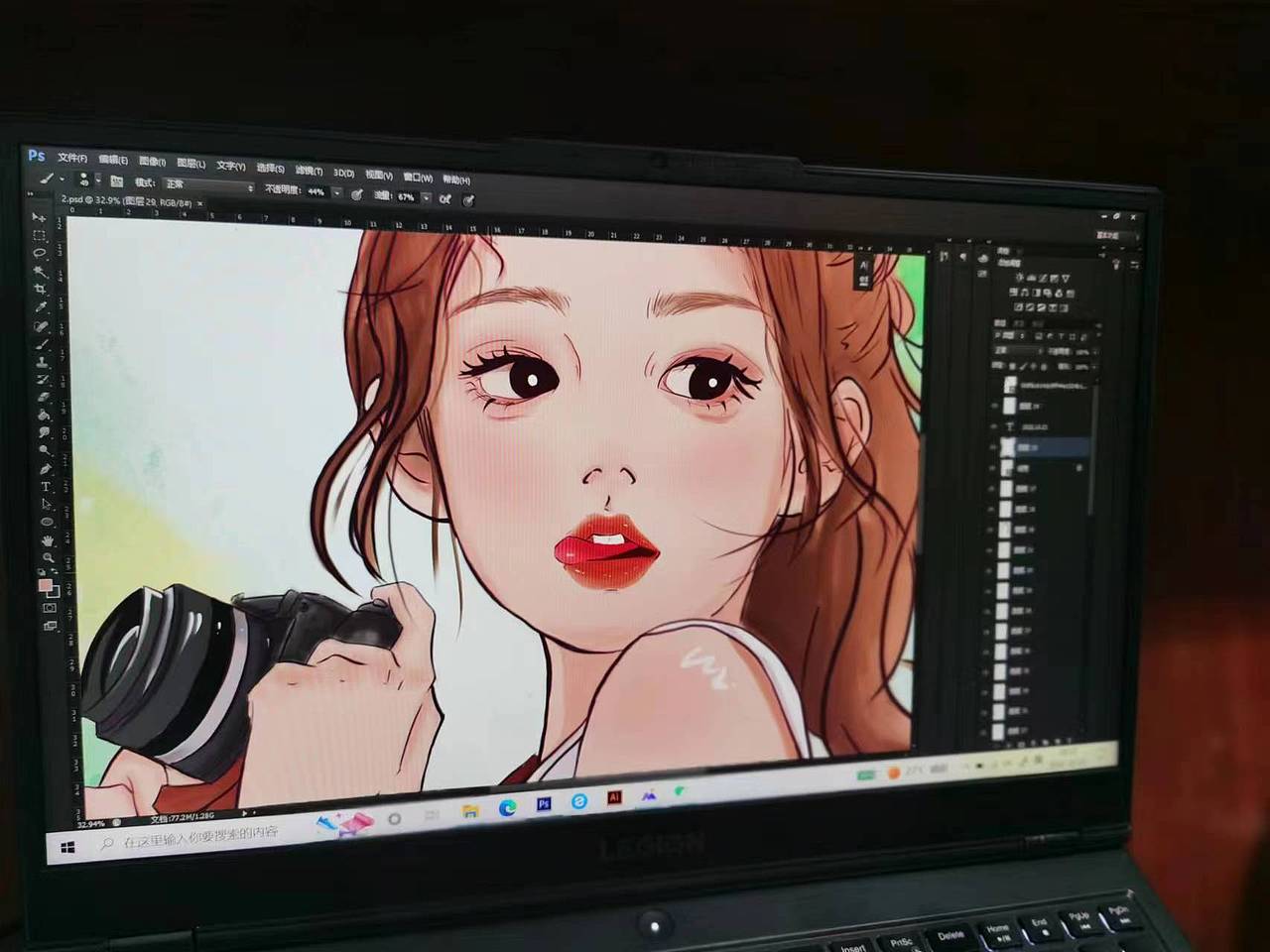Select the Clone Stamp tool
Image resolution: width=1270 pixels, height=952 pixels.
click(43, 362)
